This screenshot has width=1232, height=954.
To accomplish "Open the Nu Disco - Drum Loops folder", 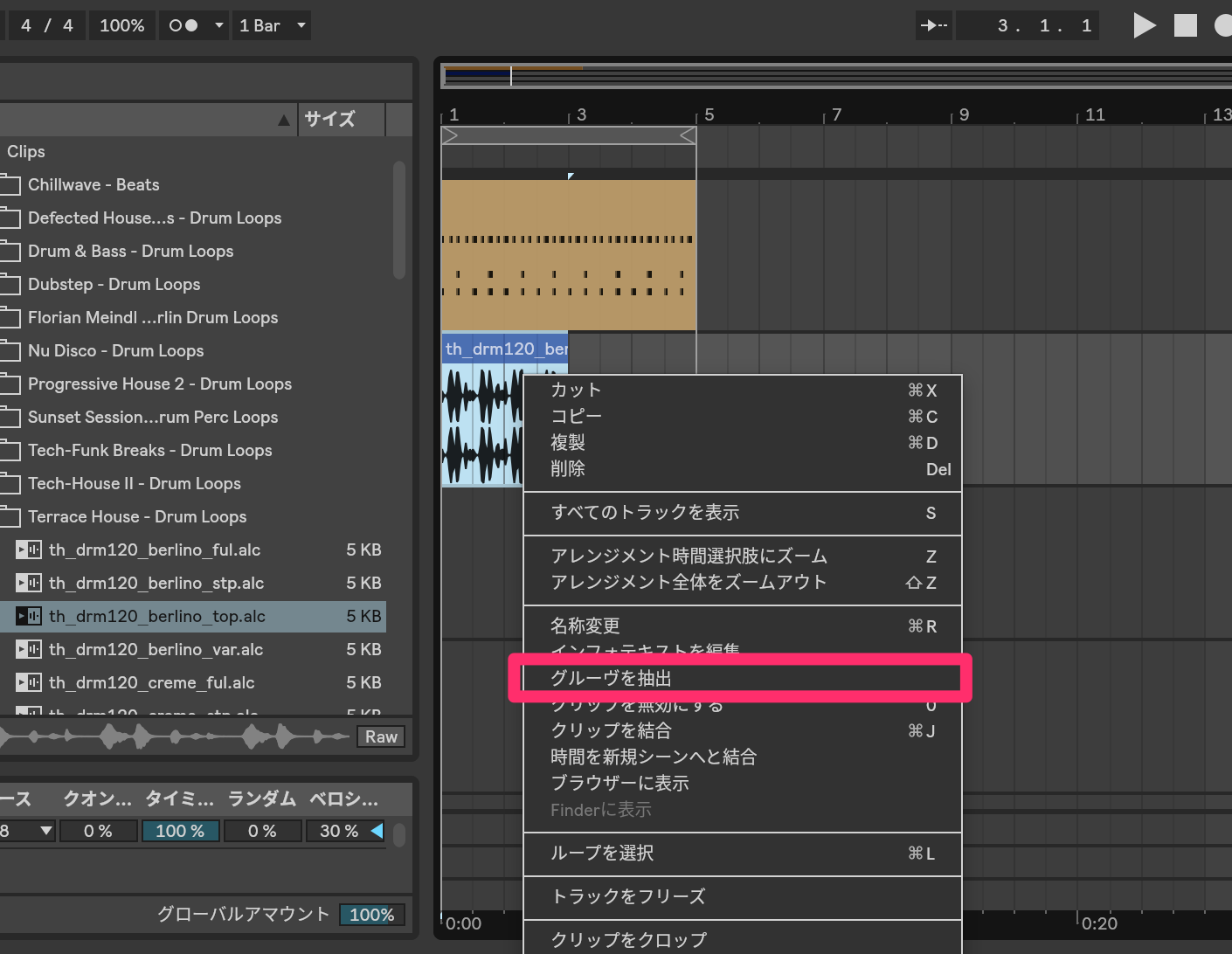I will click(x=193, y=351).
